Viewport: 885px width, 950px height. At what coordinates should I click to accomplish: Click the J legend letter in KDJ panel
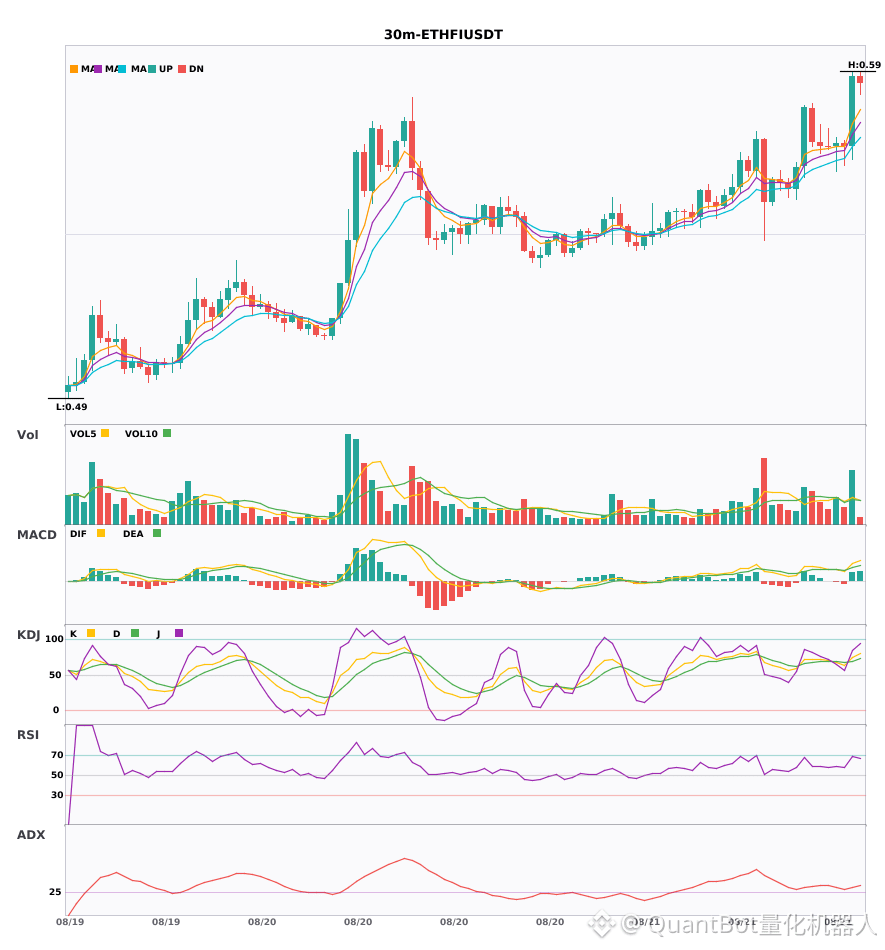(158, 634)
